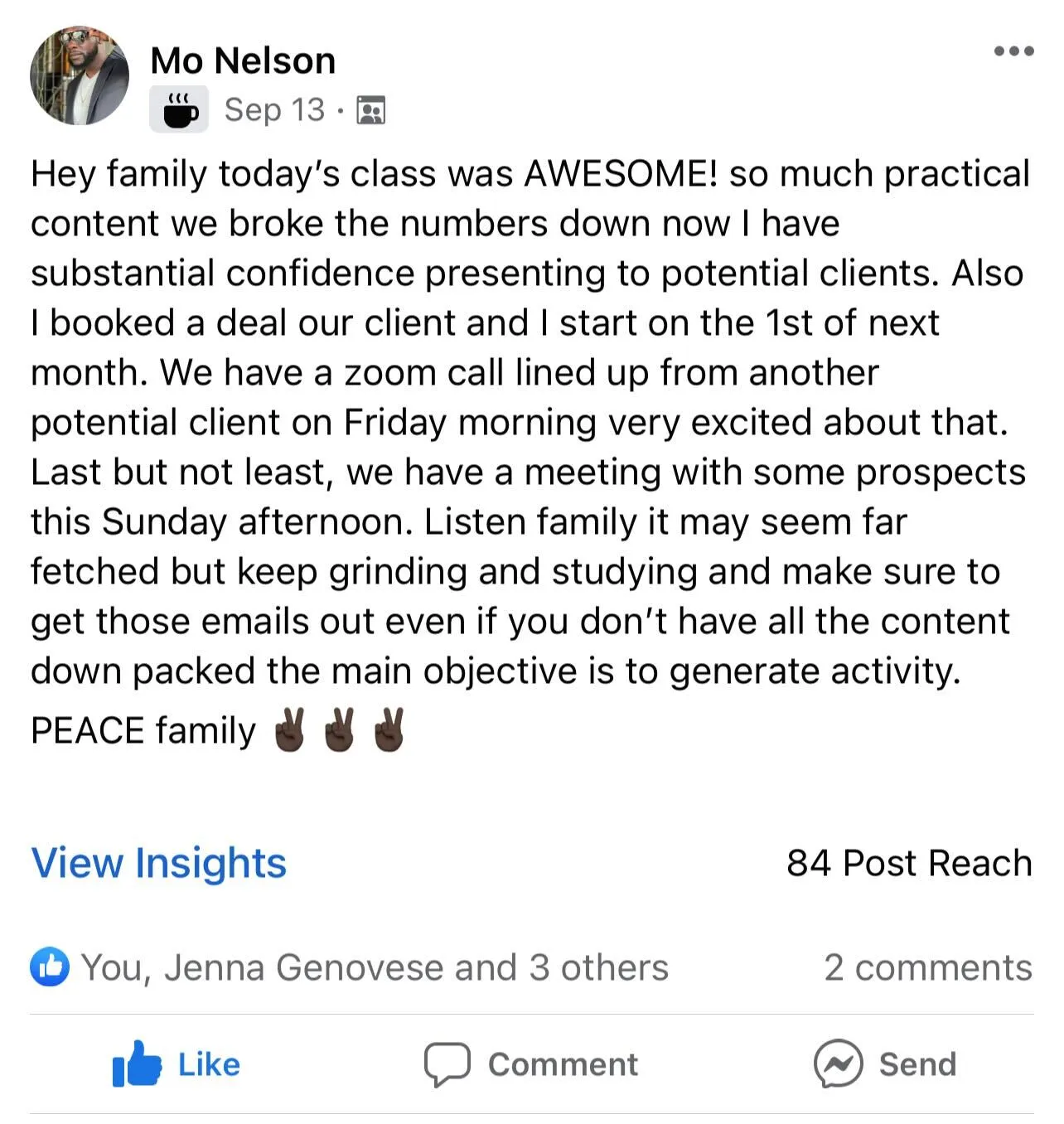1064x1124 pixels.
Task: Click the Like button label
Action: click(209, 1064)
